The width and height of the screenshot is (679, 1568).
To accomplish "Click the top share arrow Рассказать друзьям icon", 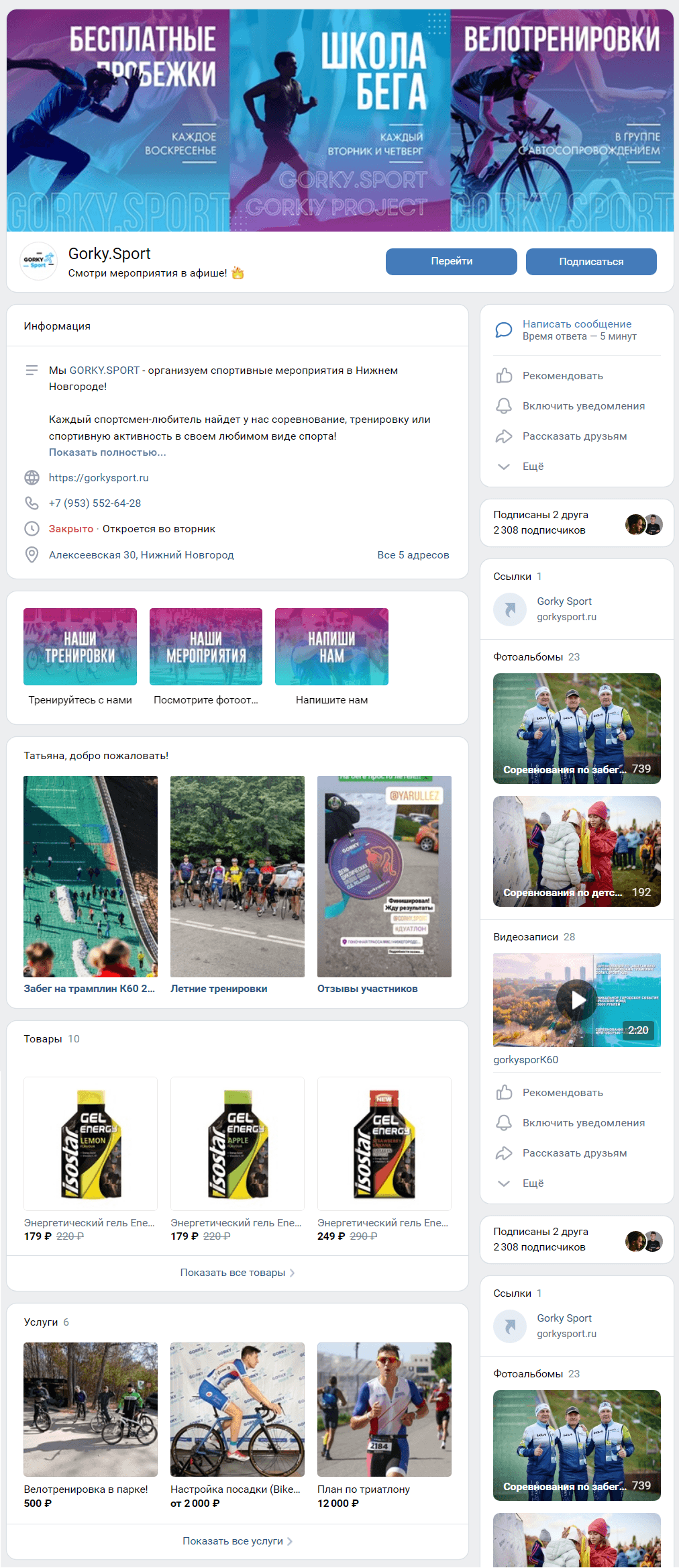I will 504,436.
